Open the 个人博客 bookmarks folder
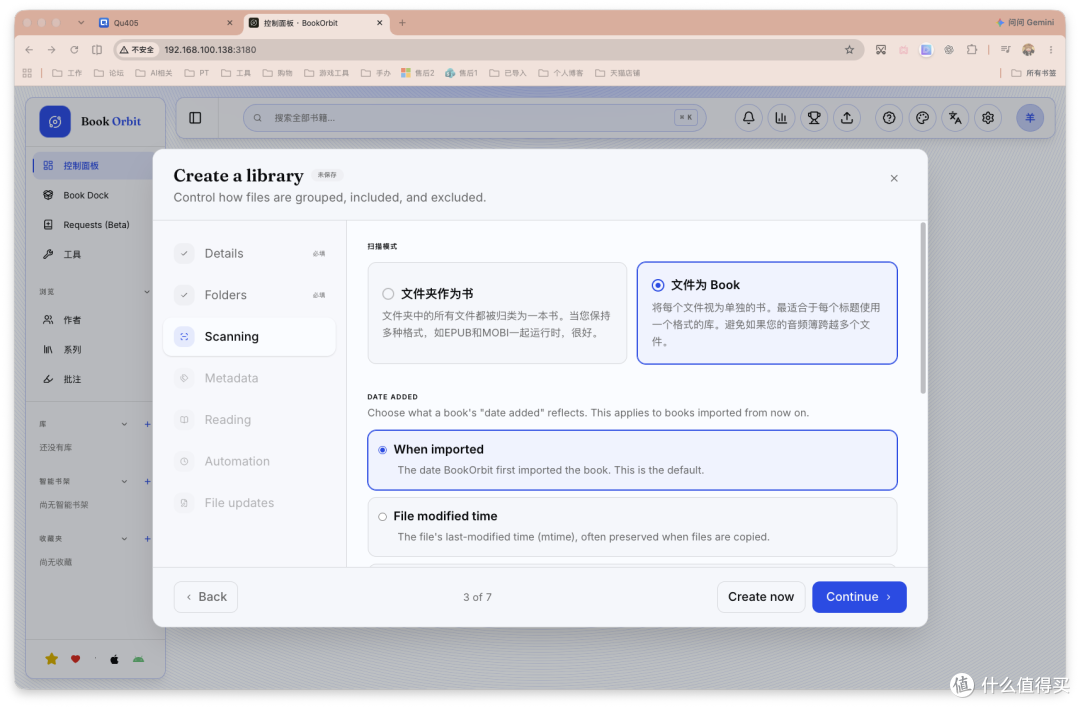The height and width of the screenshot is (708, 1080). tap(561, 73)
